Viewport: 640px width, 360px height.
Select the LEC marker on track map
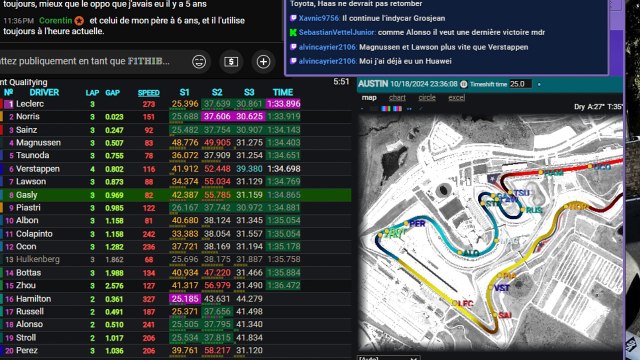pyautogui.click(x=463, y=303)
